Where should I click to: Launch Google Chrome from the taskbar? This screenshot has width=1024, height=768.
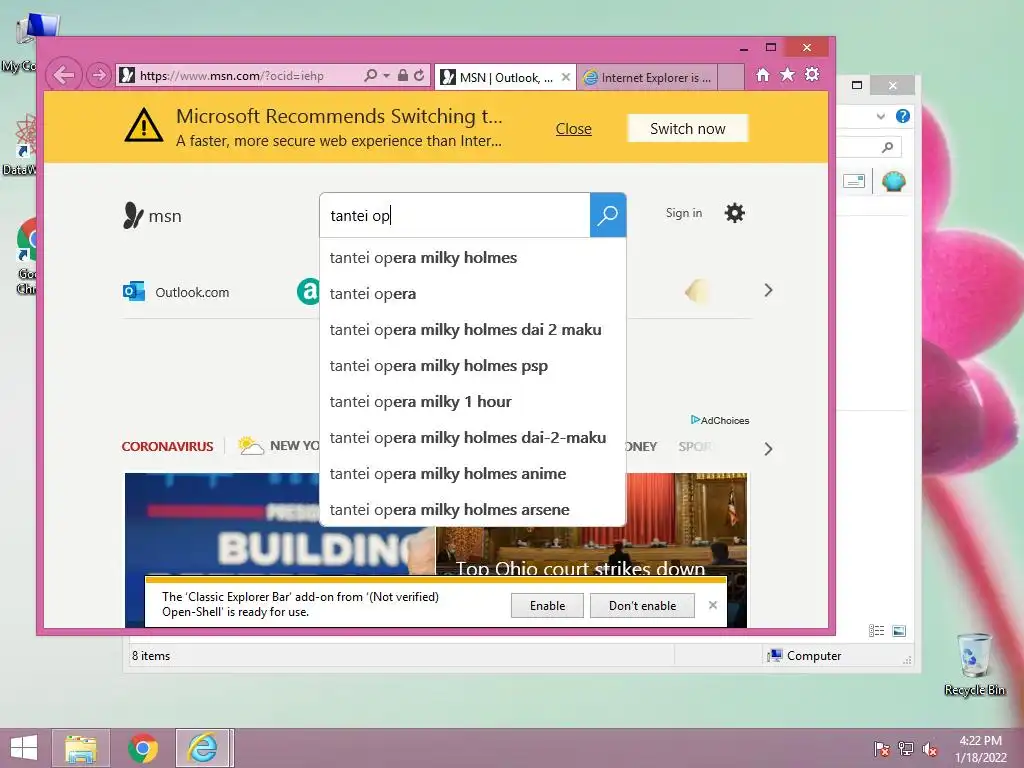point(142,748)
